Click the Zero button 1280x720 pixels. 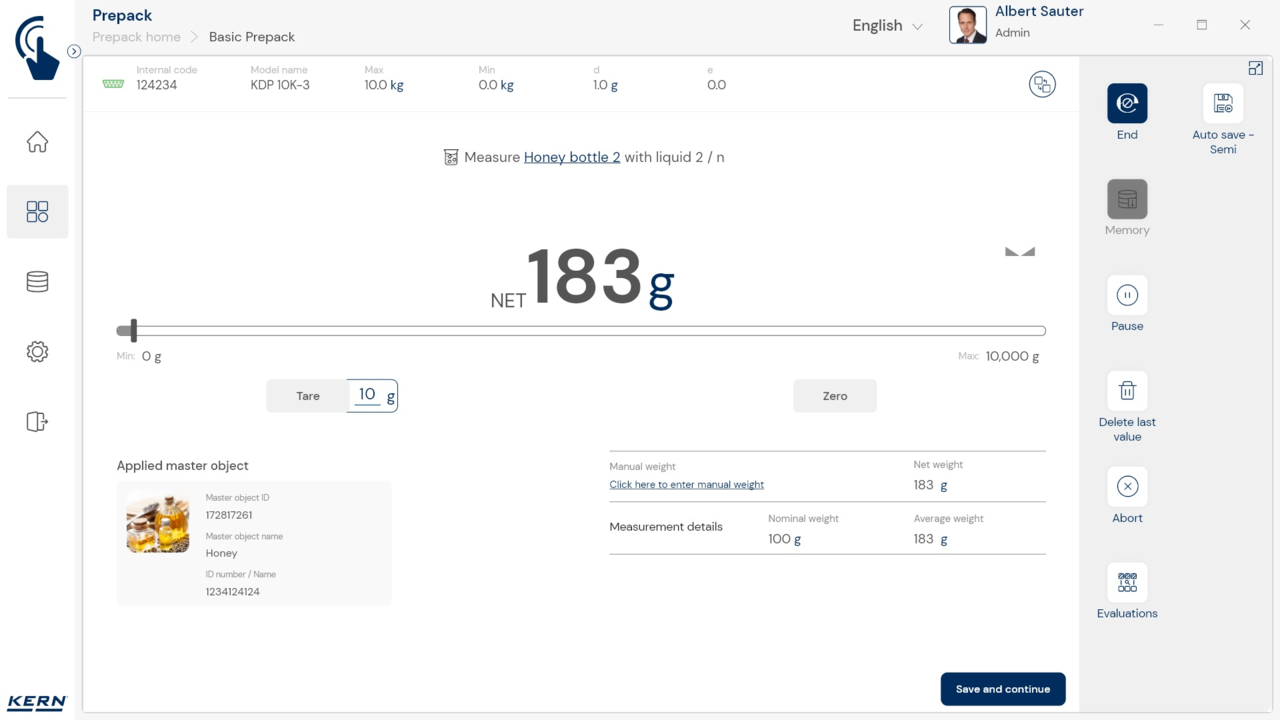point(835,396)
